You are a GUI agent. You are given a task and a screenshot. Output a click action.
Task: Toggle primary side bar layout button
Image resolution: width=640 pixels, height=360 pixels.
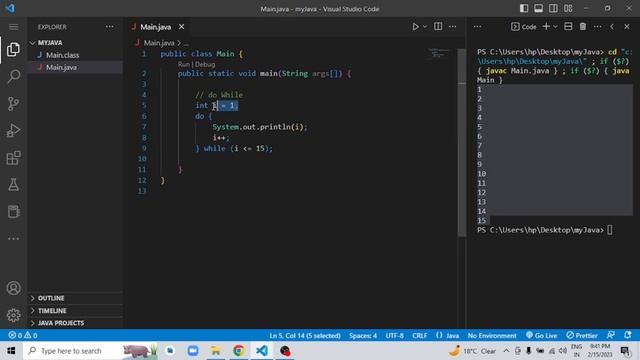tap(524, 9)
